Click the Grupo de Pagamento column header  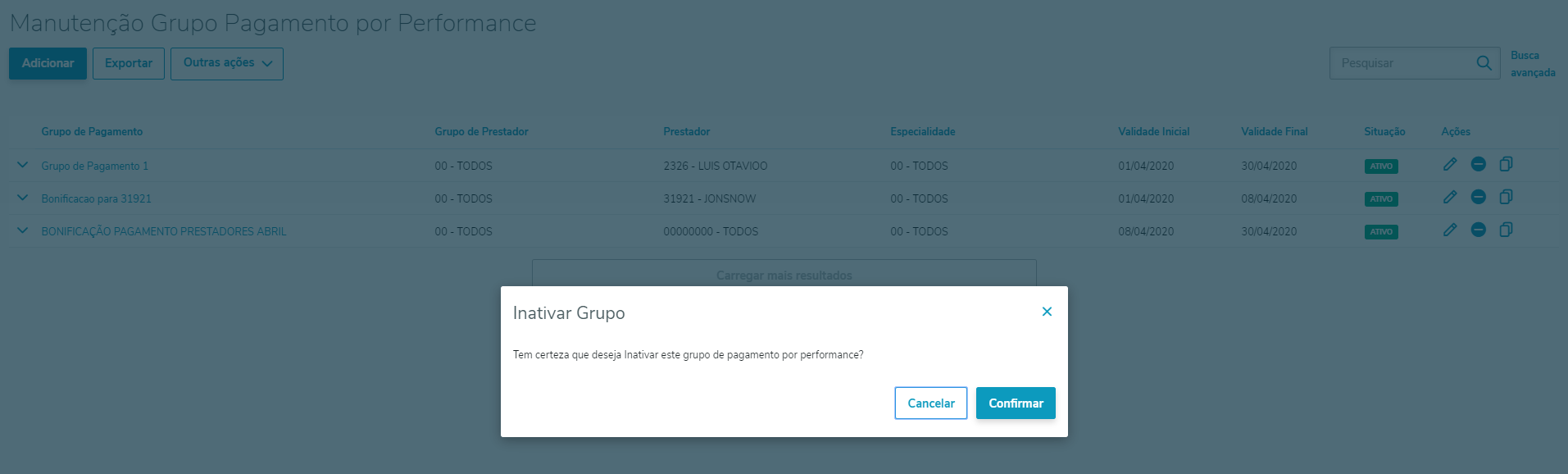click(x=92, y=131)
